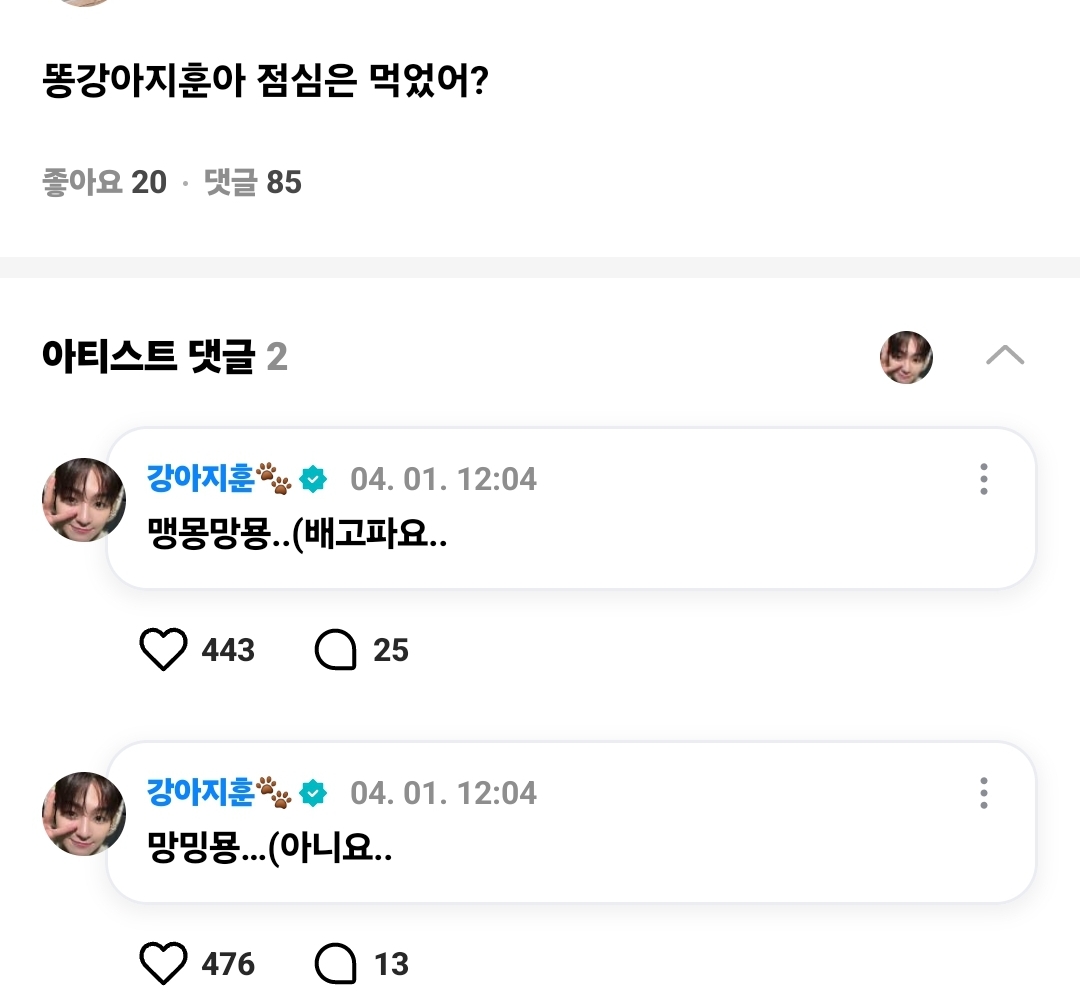
Task: Like the 망밍묭 comment with heart icon
Action: pyautogui.click(x=163, y=965)
